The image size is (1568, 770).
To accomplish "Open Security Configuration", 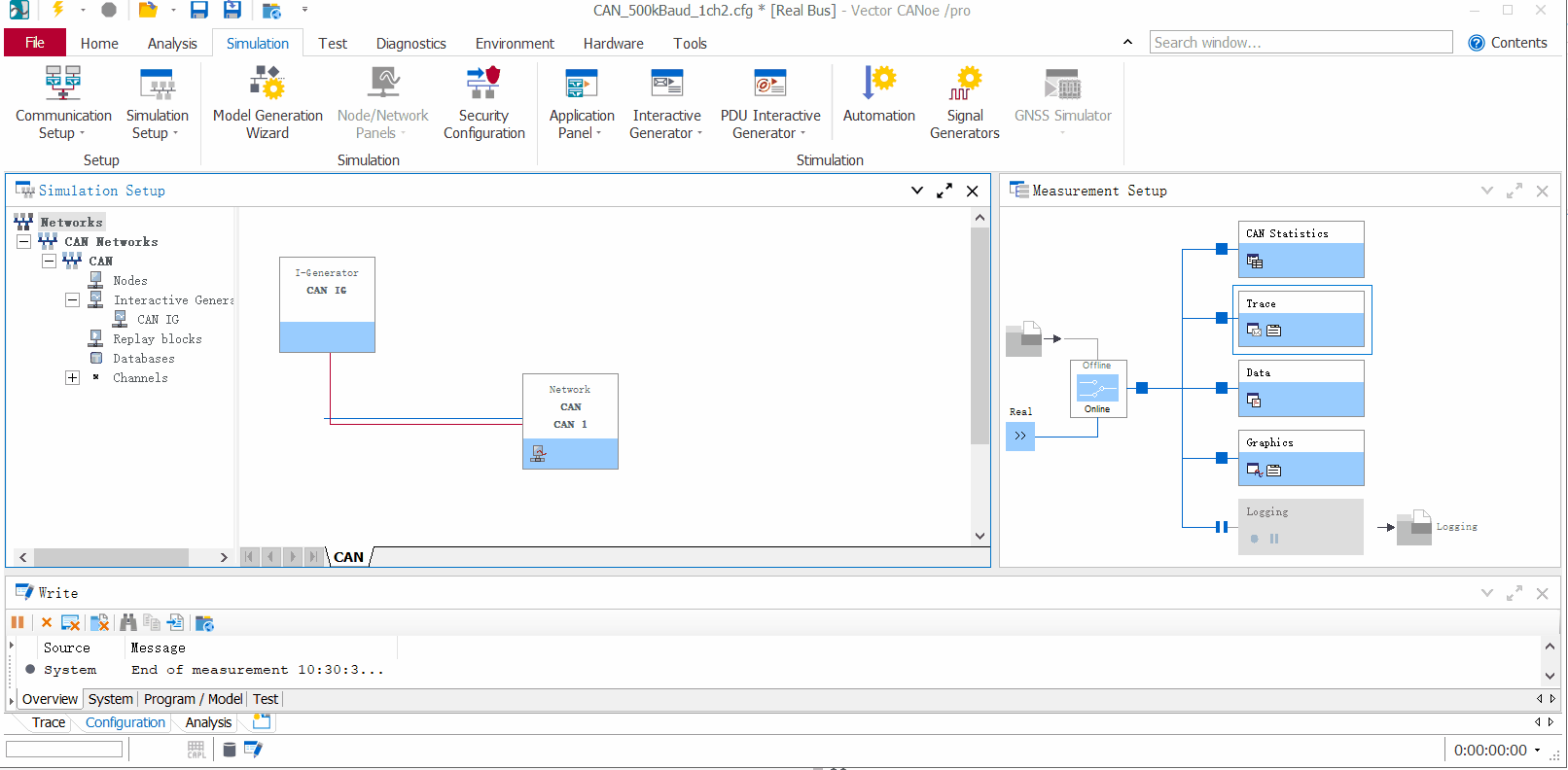I will click(483, 103).
